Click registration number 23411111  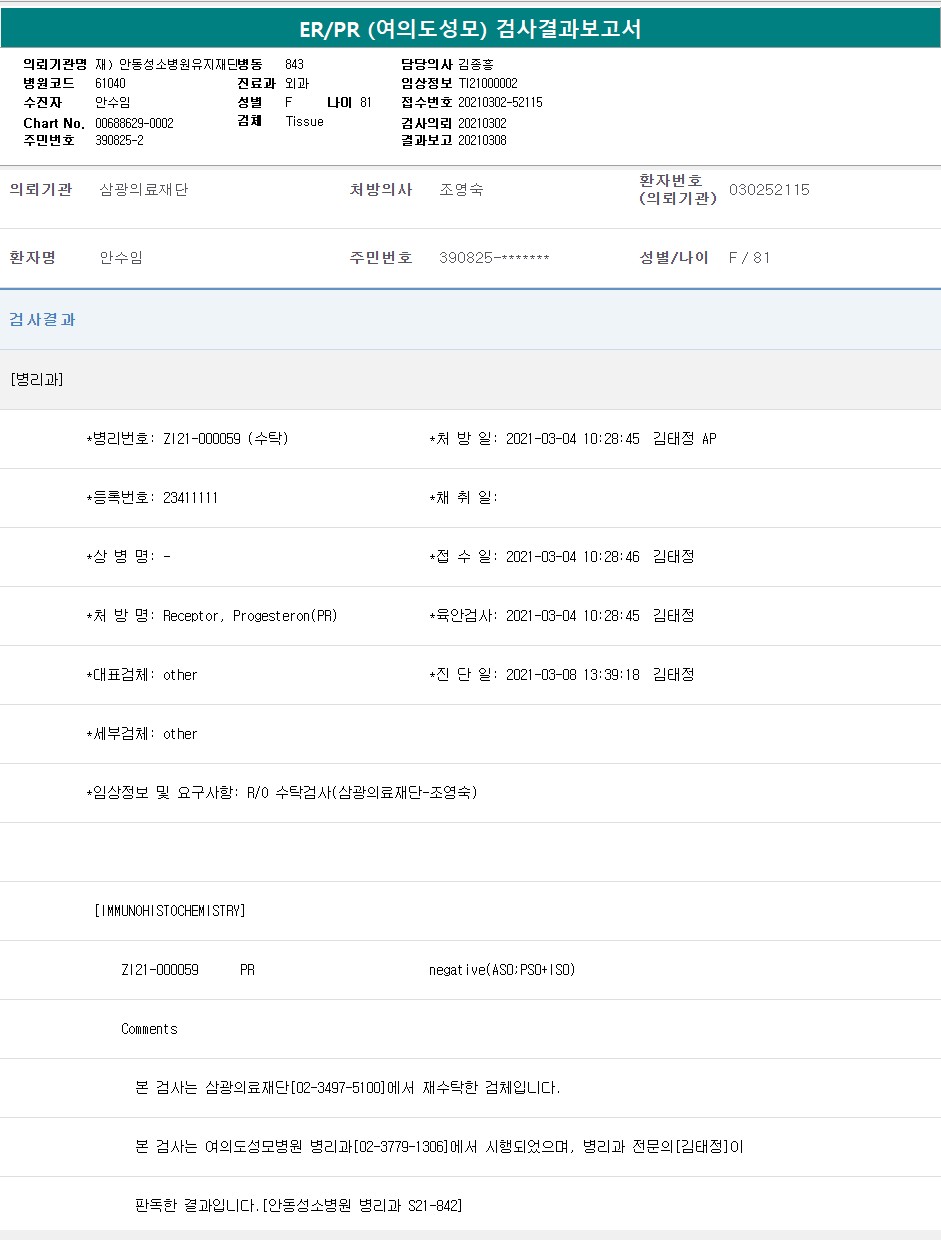point(190,498)
